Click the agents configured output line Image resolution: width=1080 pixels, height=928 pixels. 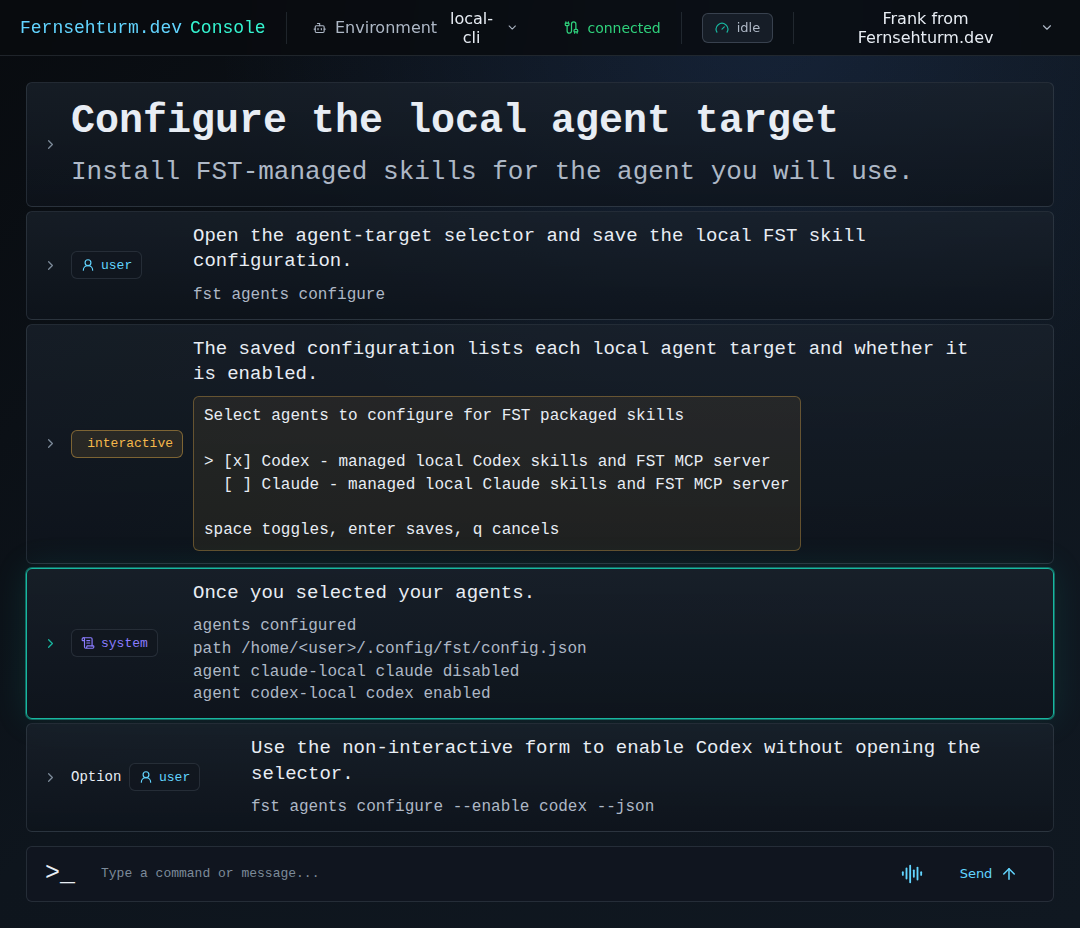tap(274, 625)
